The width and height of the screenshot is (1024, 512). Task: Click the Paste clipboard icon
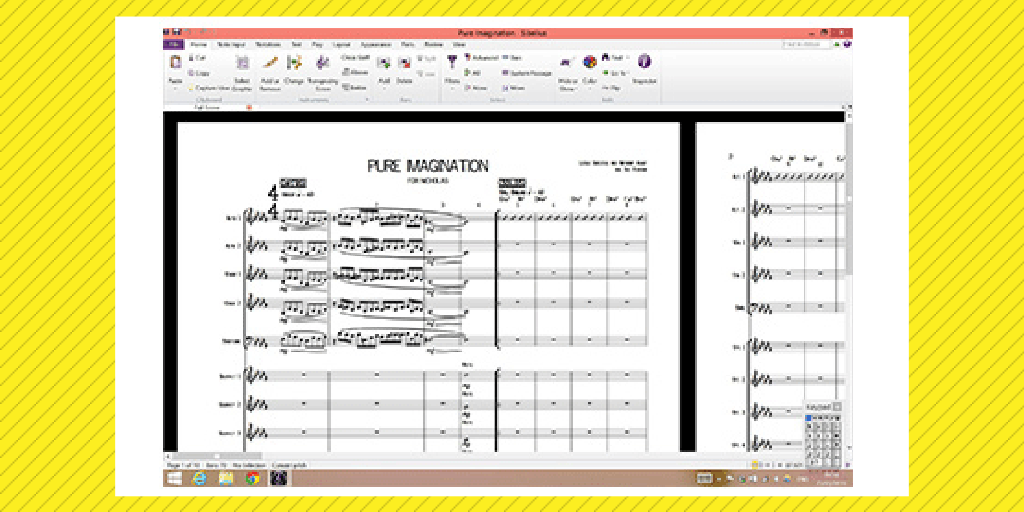pos(175,63)
